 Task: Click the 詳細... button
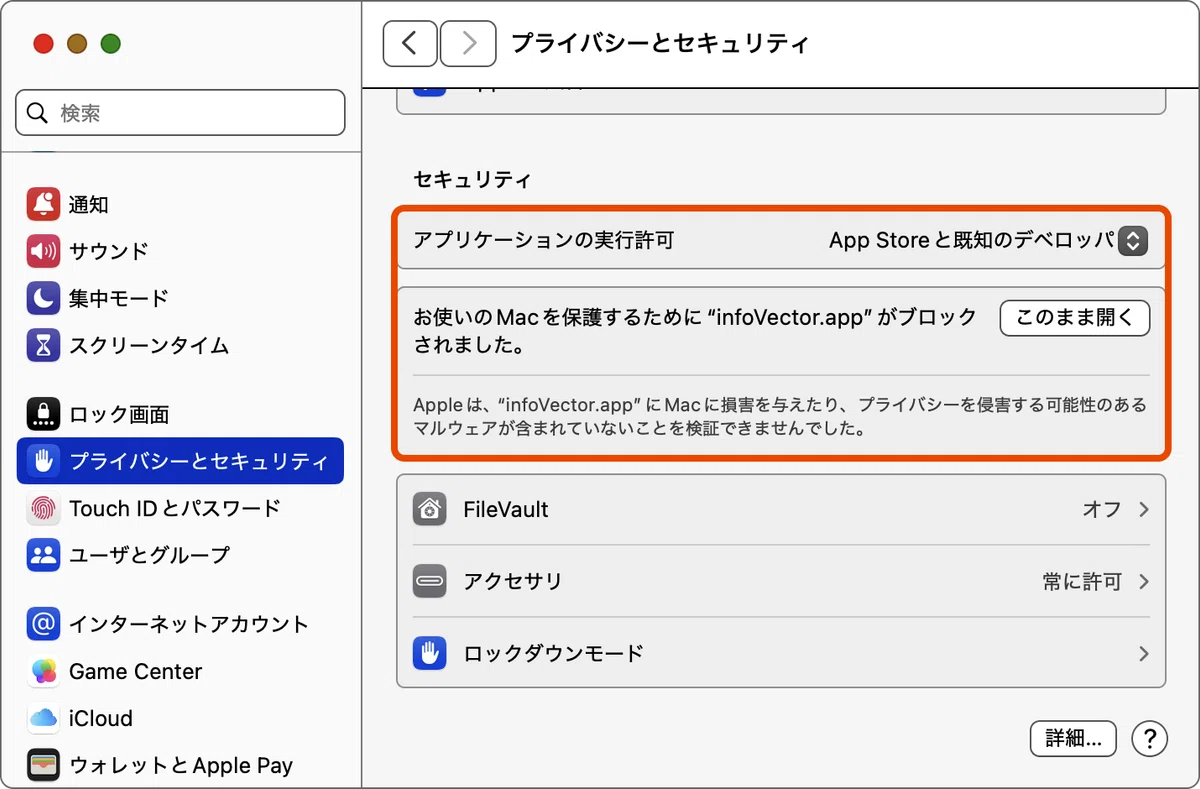tap(1073, 739)
